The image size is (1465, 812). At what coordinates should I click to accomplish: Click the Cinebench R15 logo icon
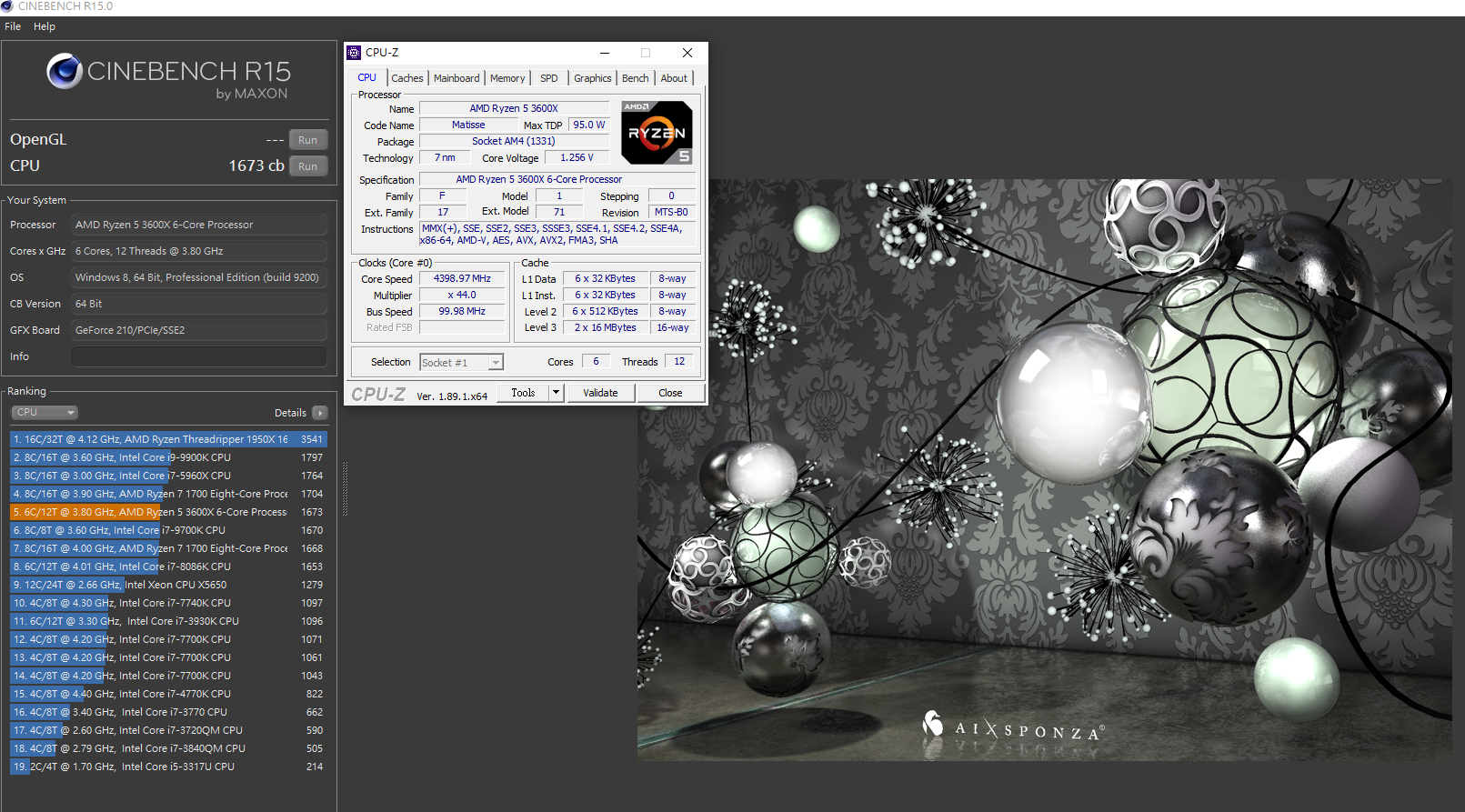(x=65, y=71)
